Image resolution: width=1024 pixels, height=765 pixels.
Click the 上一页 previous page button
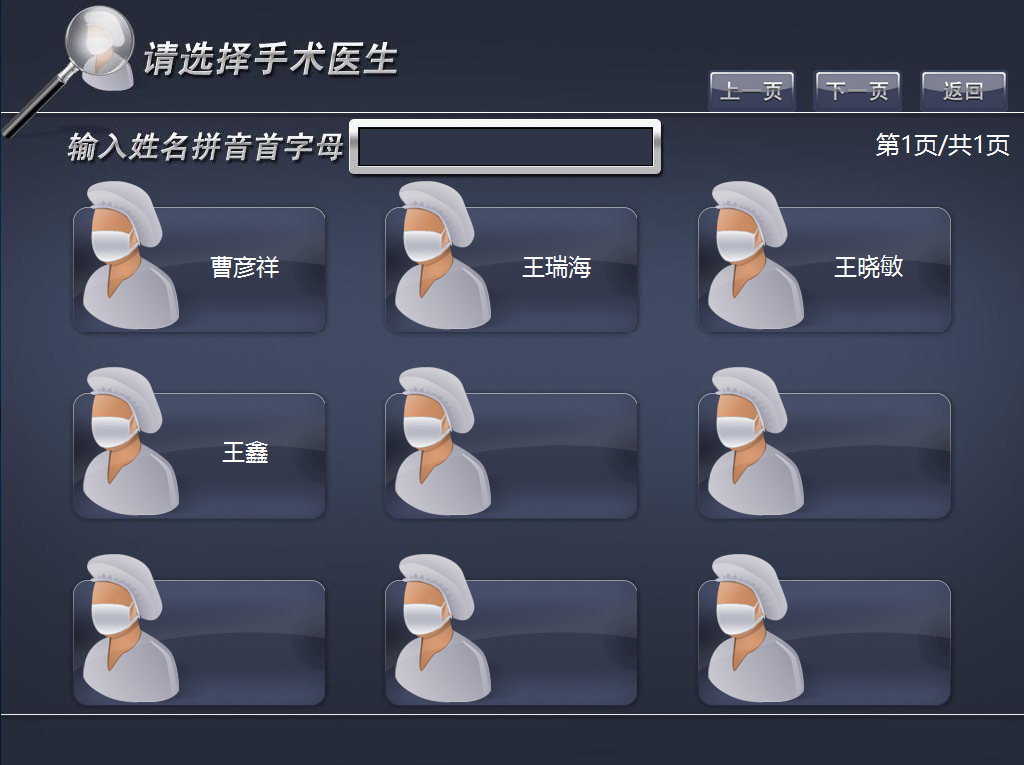752,91
